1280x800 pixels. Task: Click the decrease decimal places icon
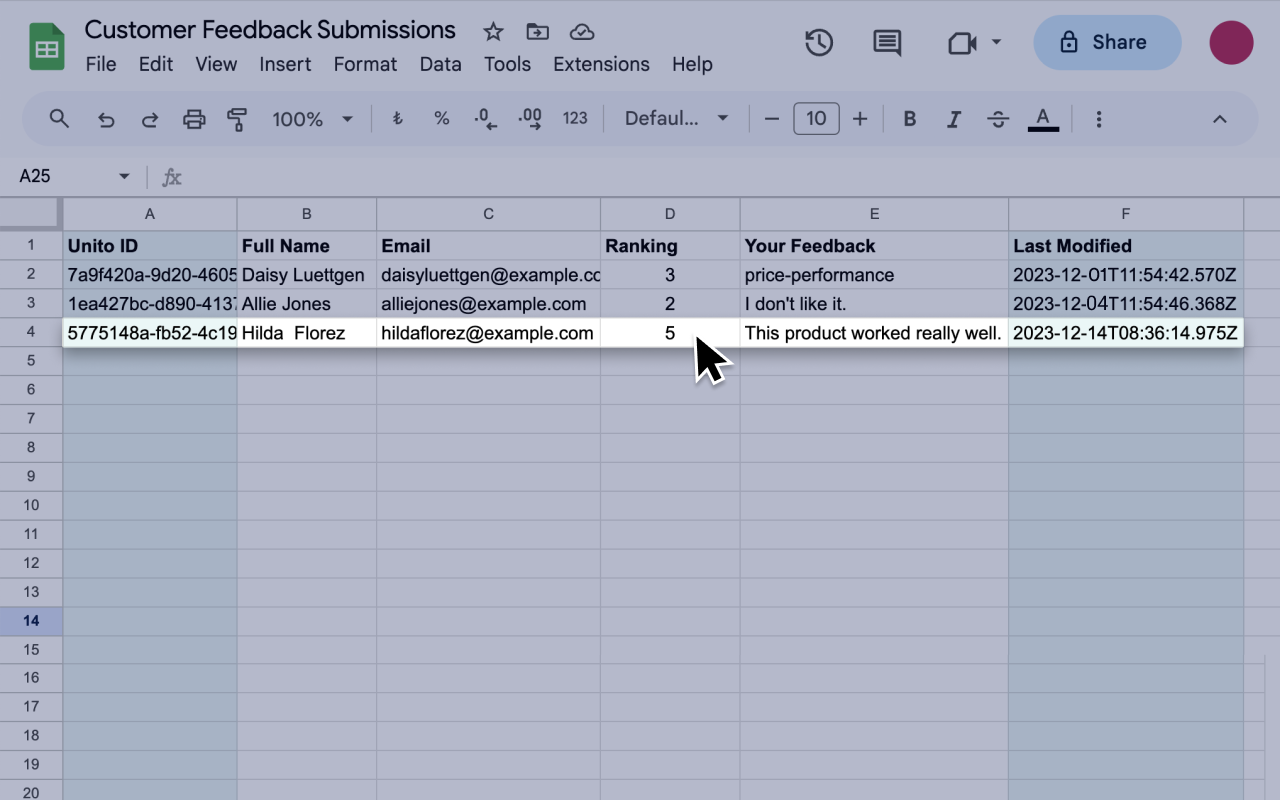pos(484,118)
